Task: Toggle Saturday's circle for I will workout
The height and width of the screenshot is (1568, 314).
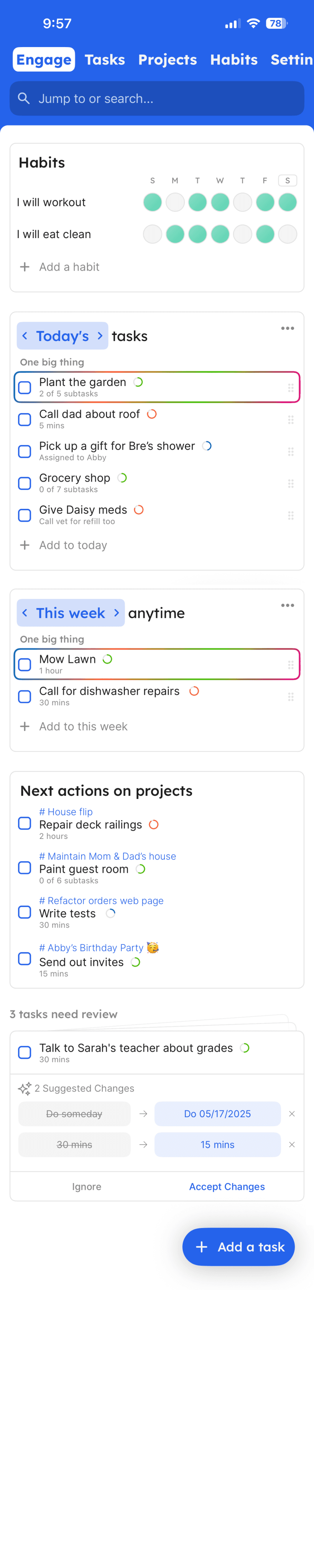Action: pos(287,201)
